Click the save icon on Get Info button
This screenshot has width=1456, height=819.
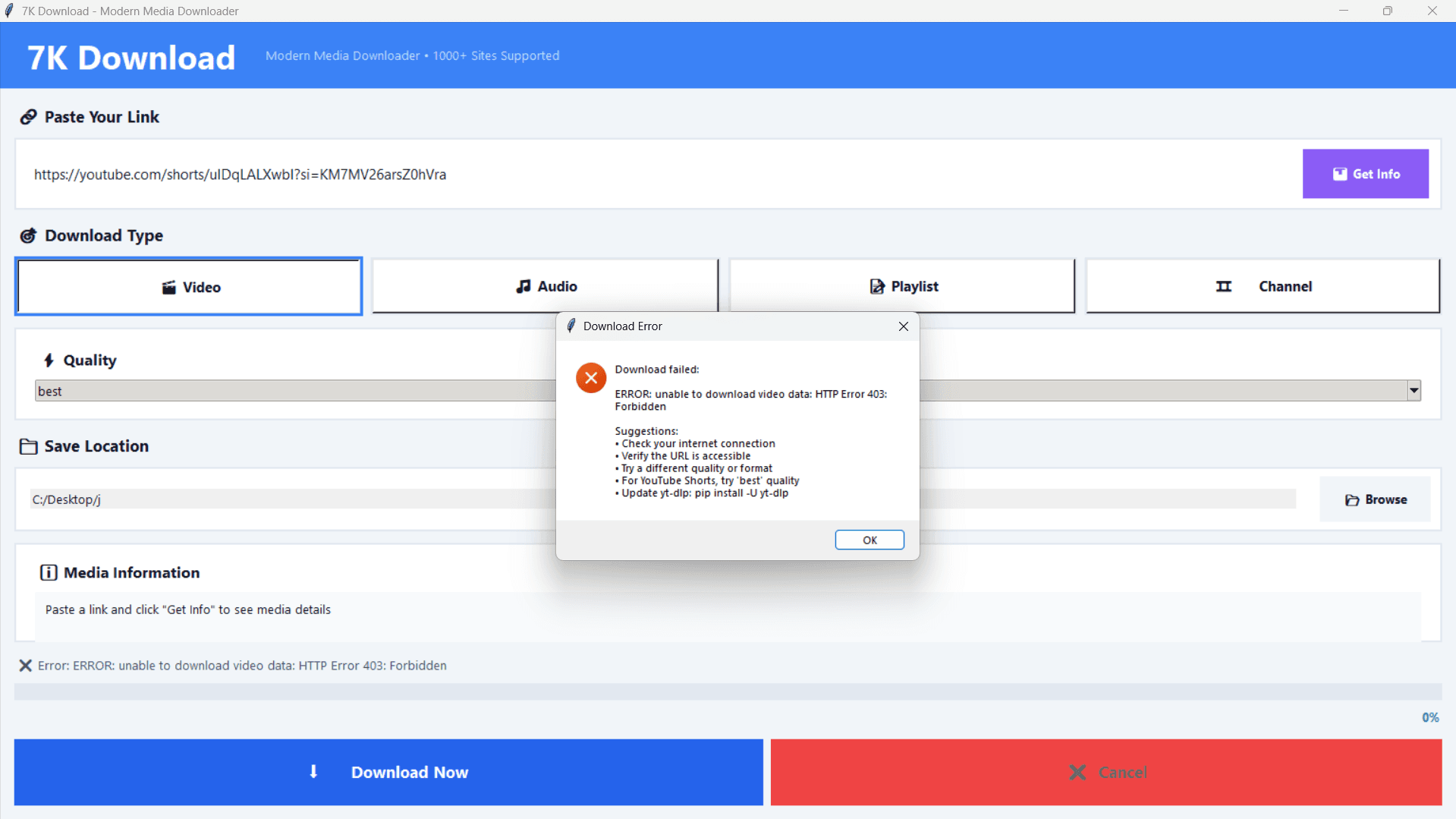click(x=1340, y=174)
